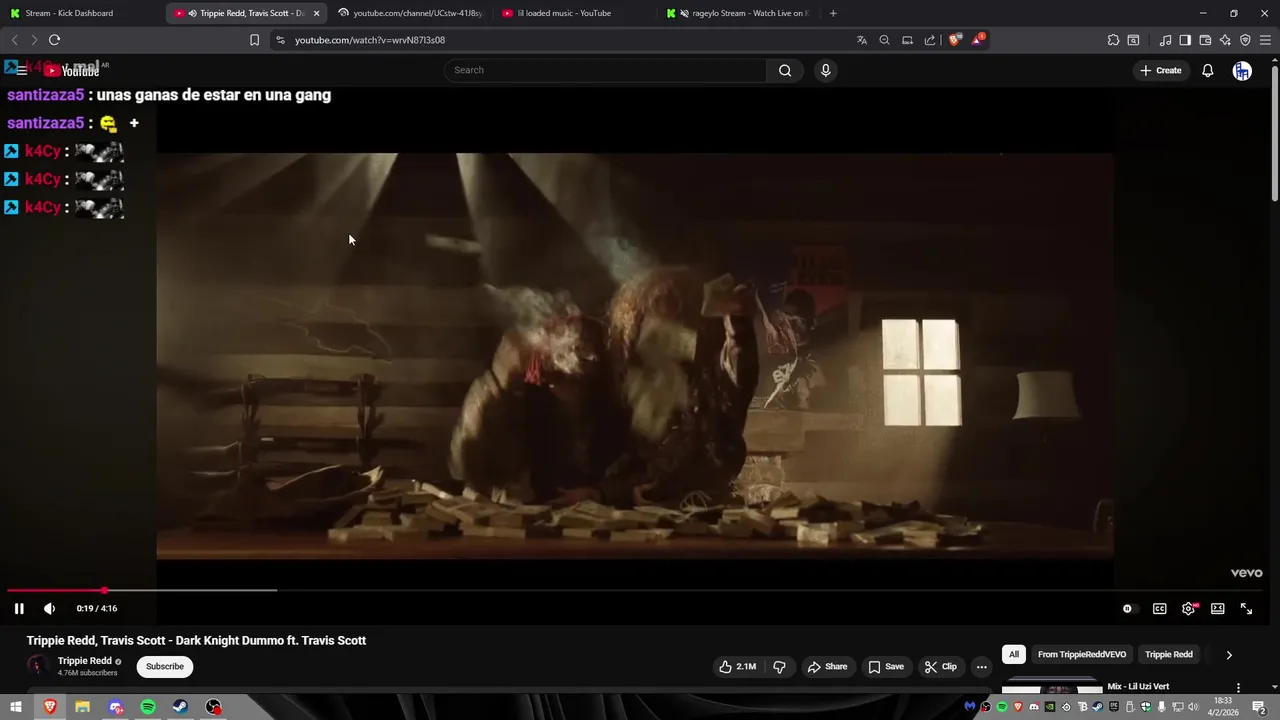Pause the video with the pause button
Viewport: 1280px width, 720px height.
19,608
